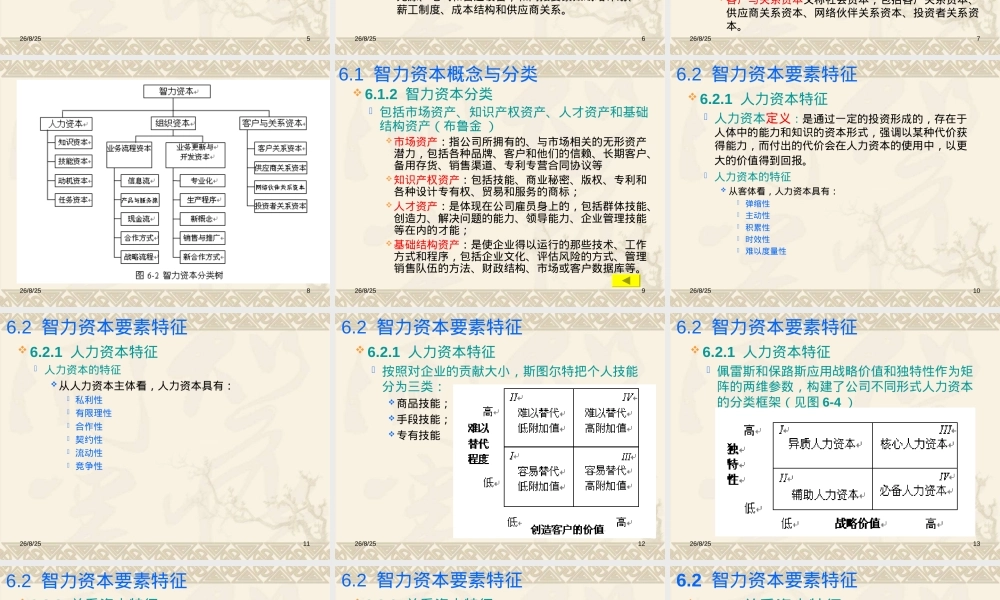Click the '辅助人力资本' cell on slide 13

tap(823, 489)
